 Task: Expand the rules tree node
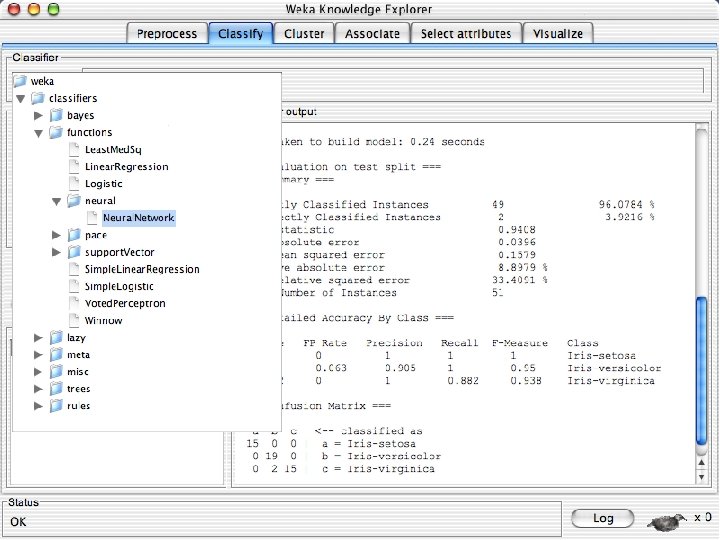(39, 405)
